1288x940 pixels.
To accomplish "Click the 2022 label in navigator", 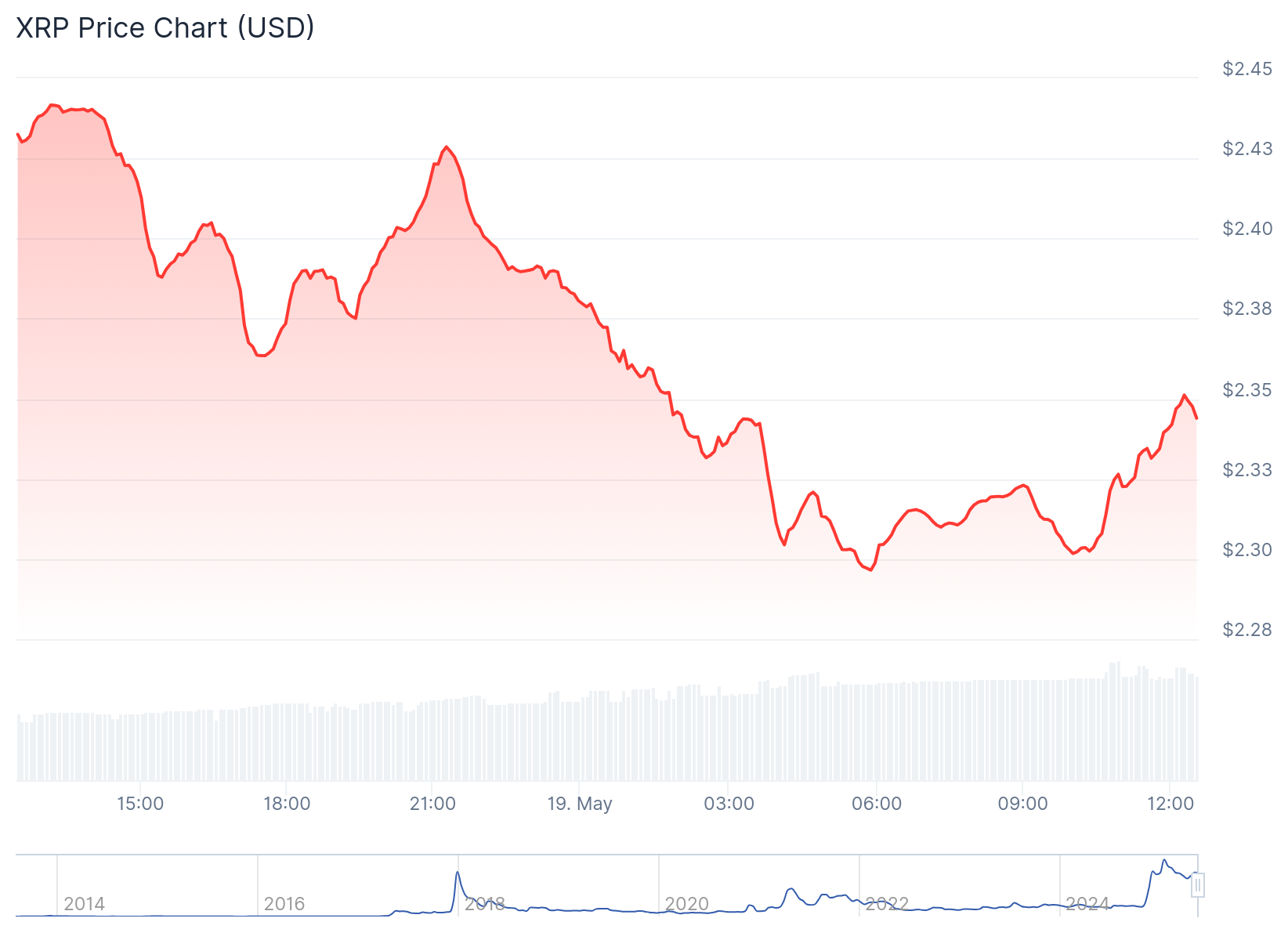I will coord(886,904).
